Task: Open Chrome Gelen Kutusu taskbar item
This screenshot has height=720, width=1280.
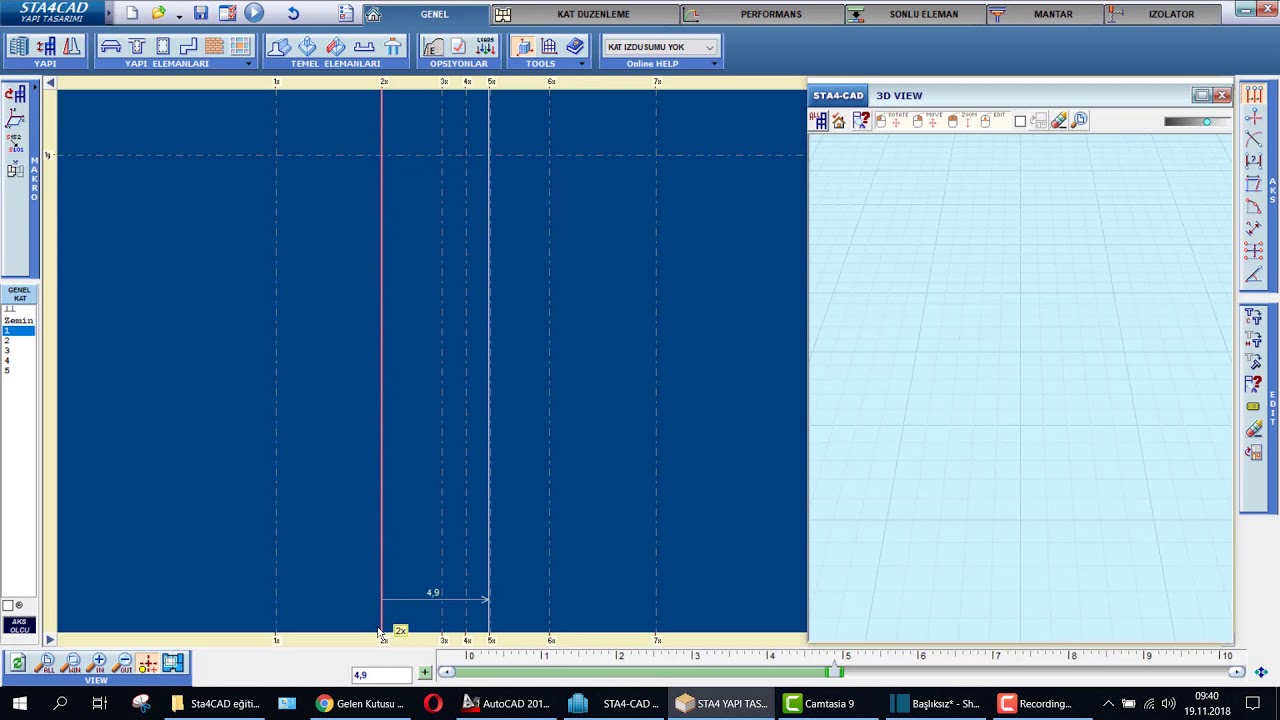Action: 360,703
